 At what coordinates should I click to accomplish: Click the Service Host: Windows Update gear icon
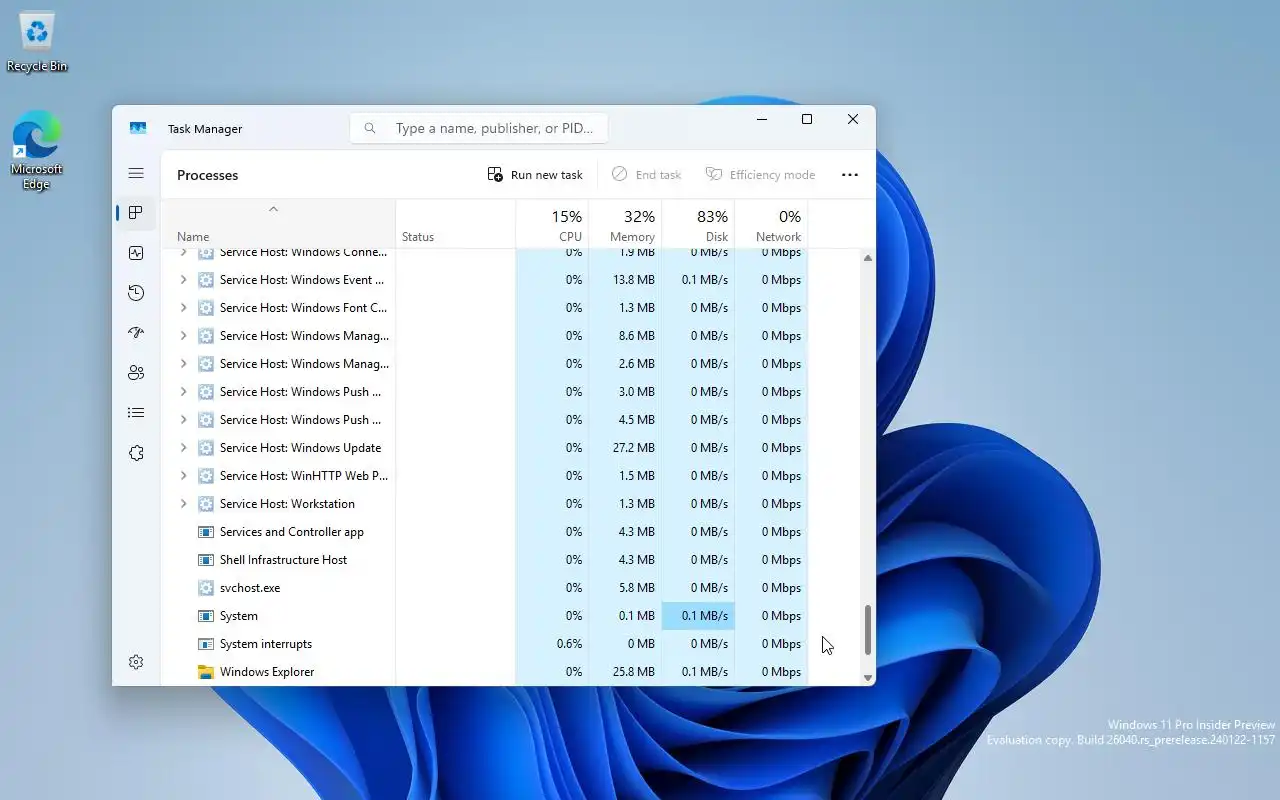(206, 448)
